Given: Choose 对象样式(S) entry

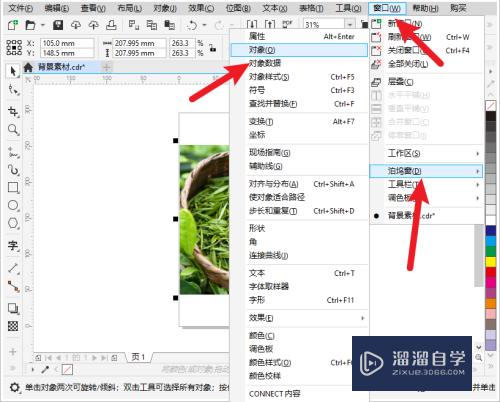Looking at the screenshot, I should pos(299,77).
